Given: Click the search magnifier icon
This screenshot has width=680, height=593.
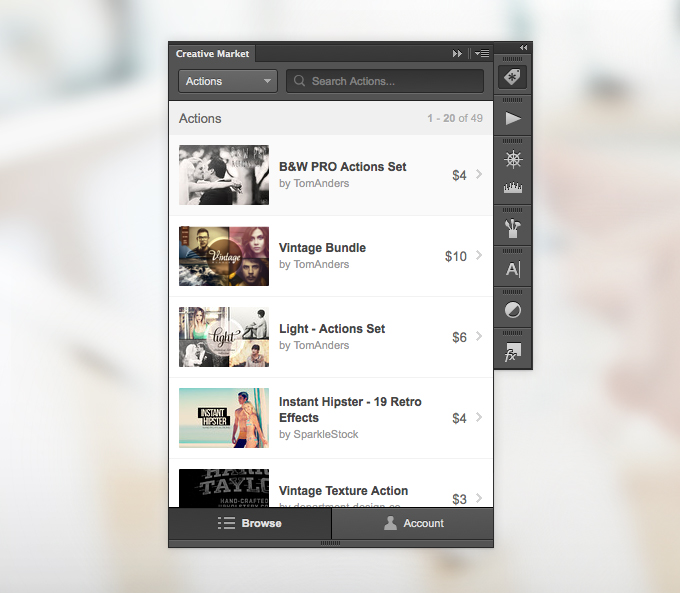Looking at the screenshot, I should (x=299, y=81).
